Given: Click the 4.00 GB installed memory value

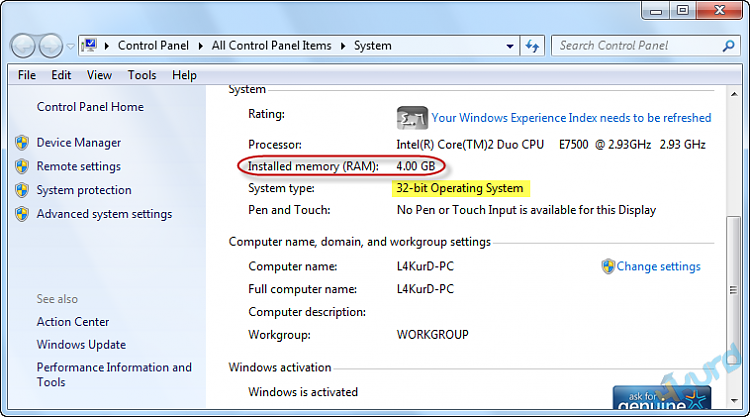Looking at the screenshot, I should point(416,166).
